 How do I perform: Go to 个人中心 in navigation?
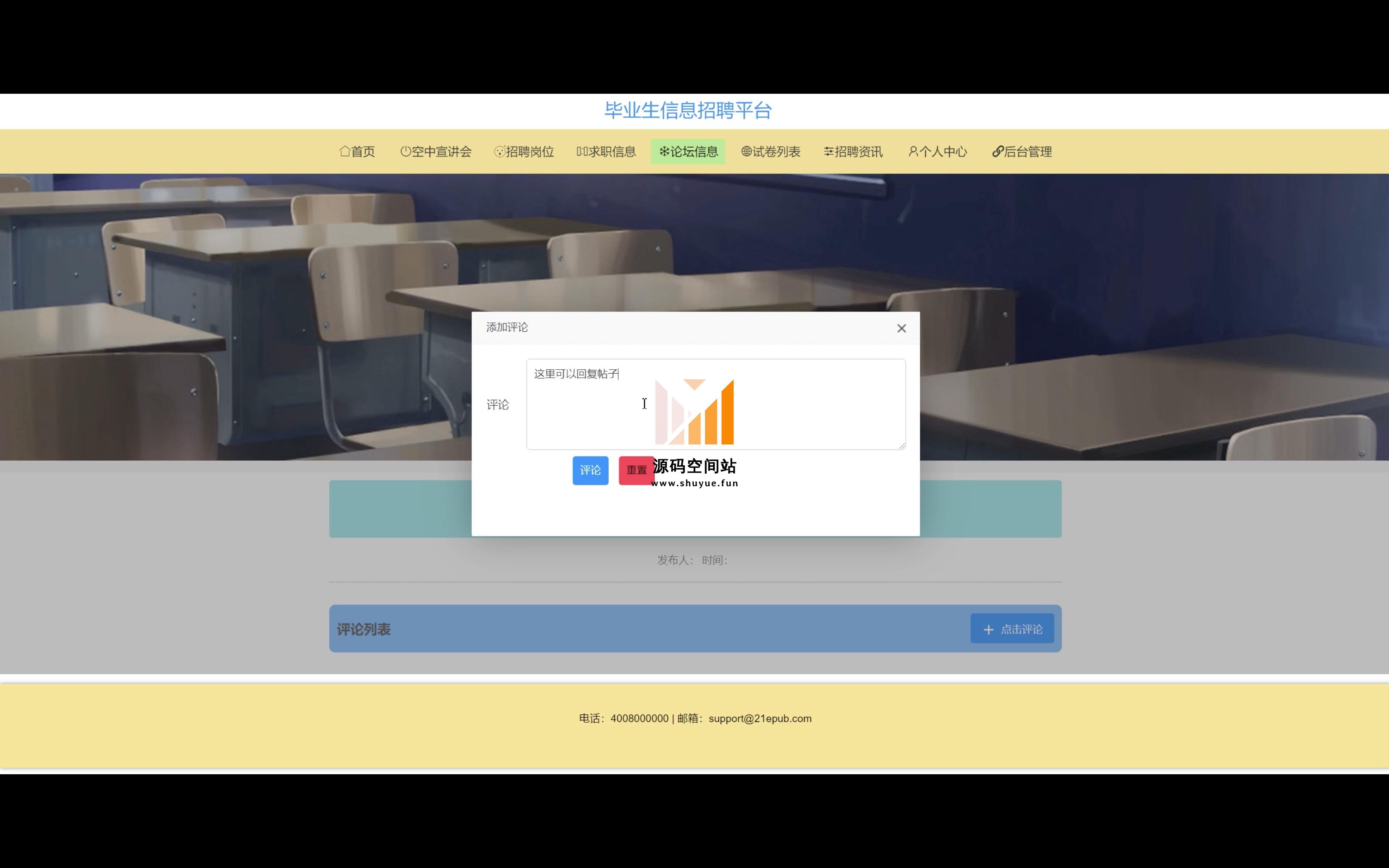(943, 152)
